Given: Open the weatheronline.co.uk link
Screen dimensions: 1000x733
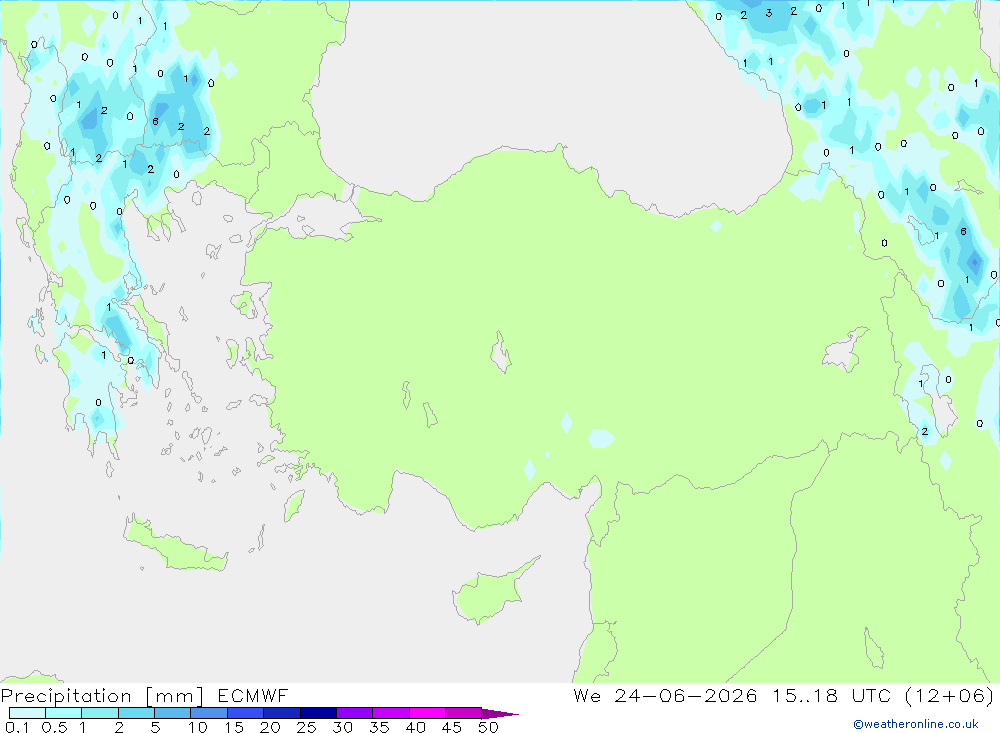Looking at the screenshot, I should (916, 724).
